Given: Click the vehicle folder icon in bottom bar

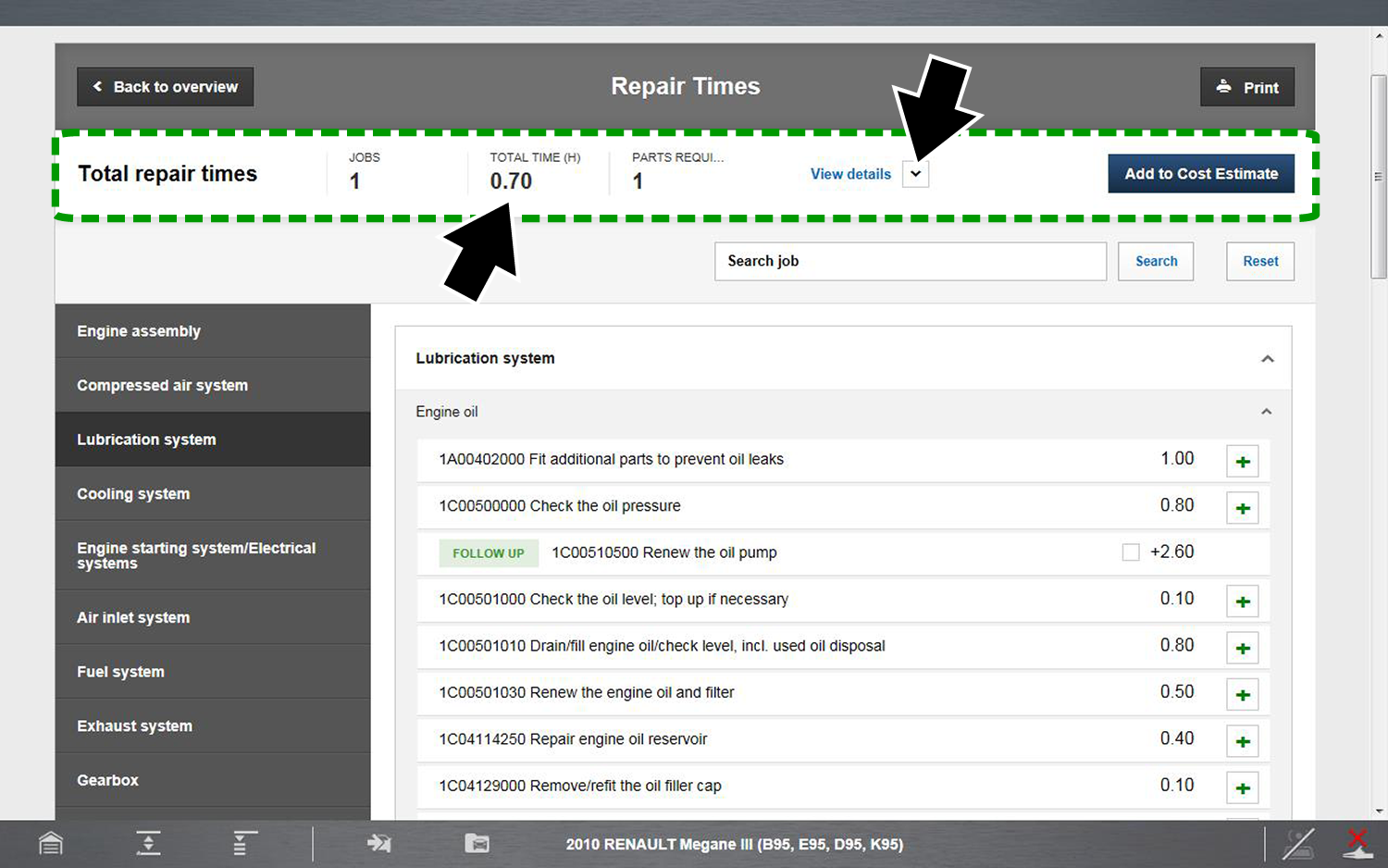Looking at the screenshot, I should click(477, 843).
